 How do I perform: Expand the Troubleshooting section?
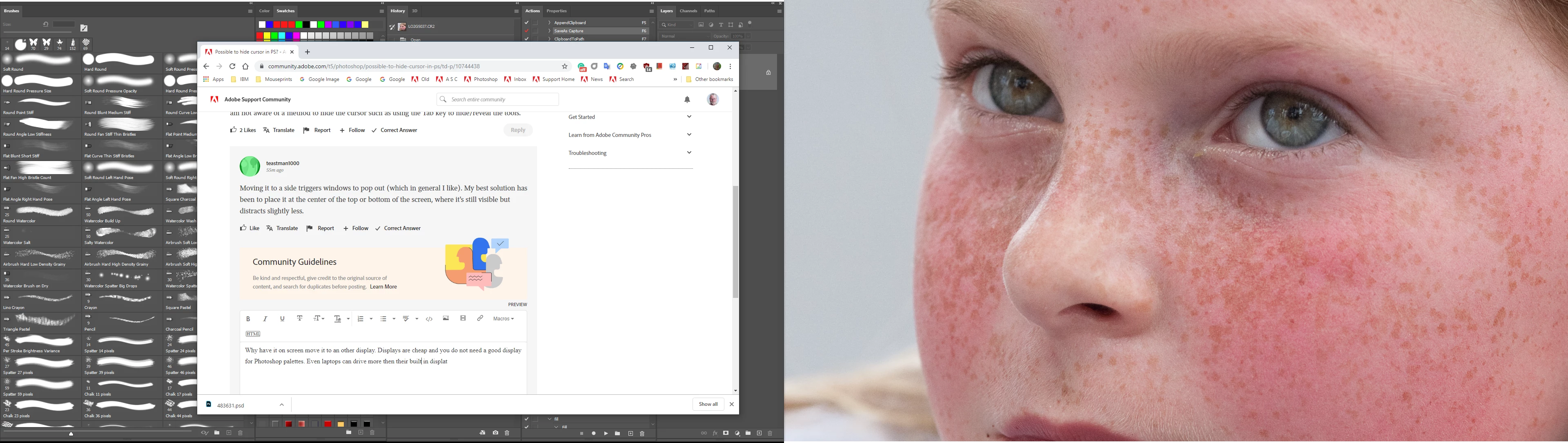click(x=689, y=153)
